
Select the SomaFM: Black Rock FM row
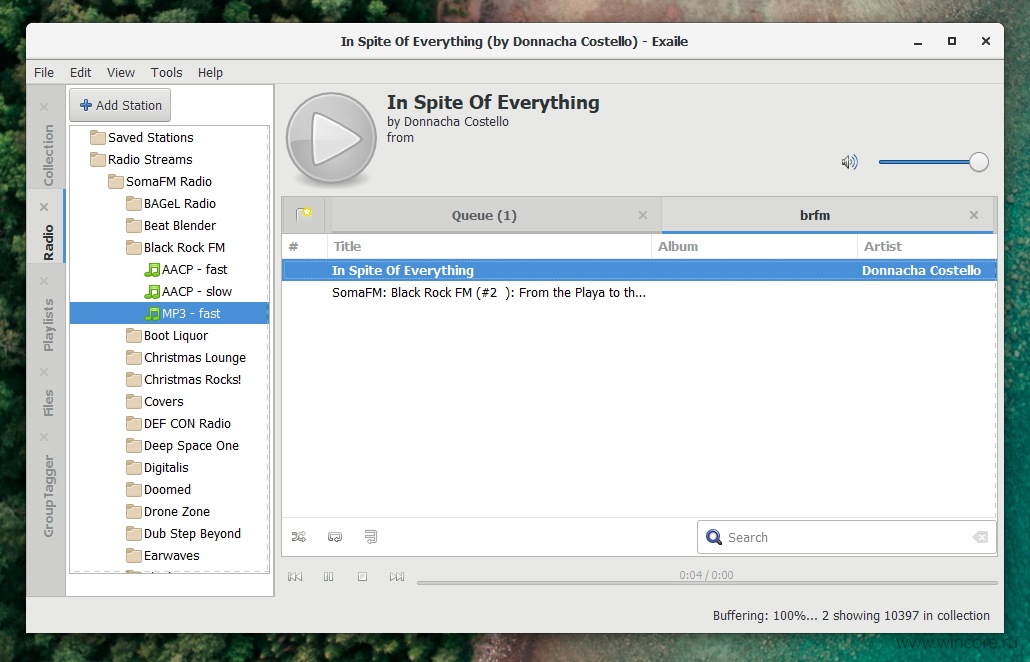click(639, 293)
